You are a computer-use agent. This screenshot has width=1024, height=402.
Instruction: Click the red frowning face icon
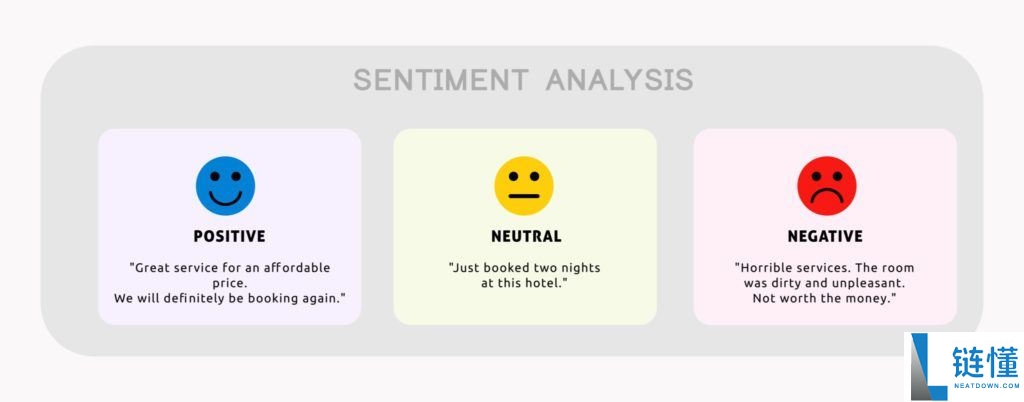point(827,186)
